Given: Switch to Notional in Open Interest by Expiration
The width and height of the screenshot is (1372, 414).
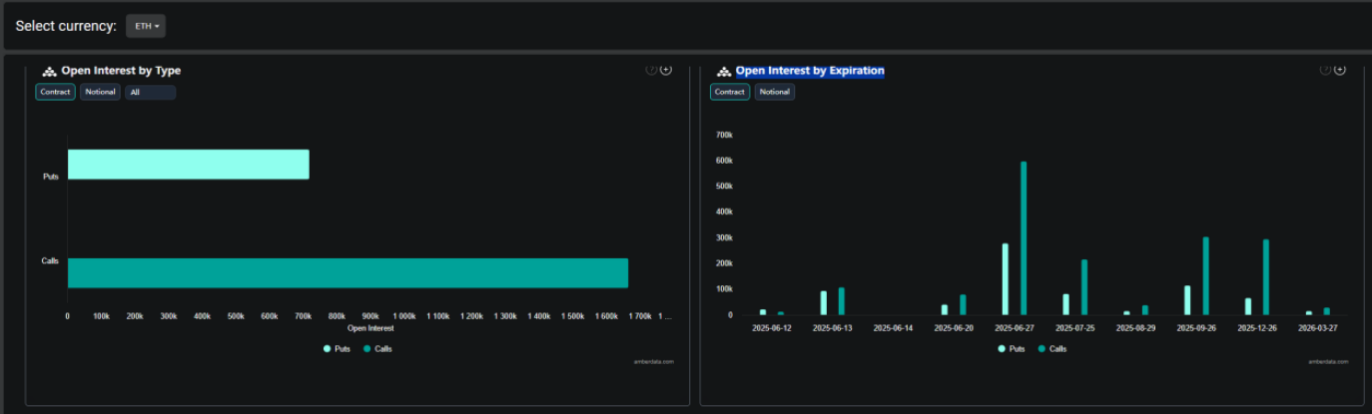Looking at the screenshot, I should pos(774,92).
